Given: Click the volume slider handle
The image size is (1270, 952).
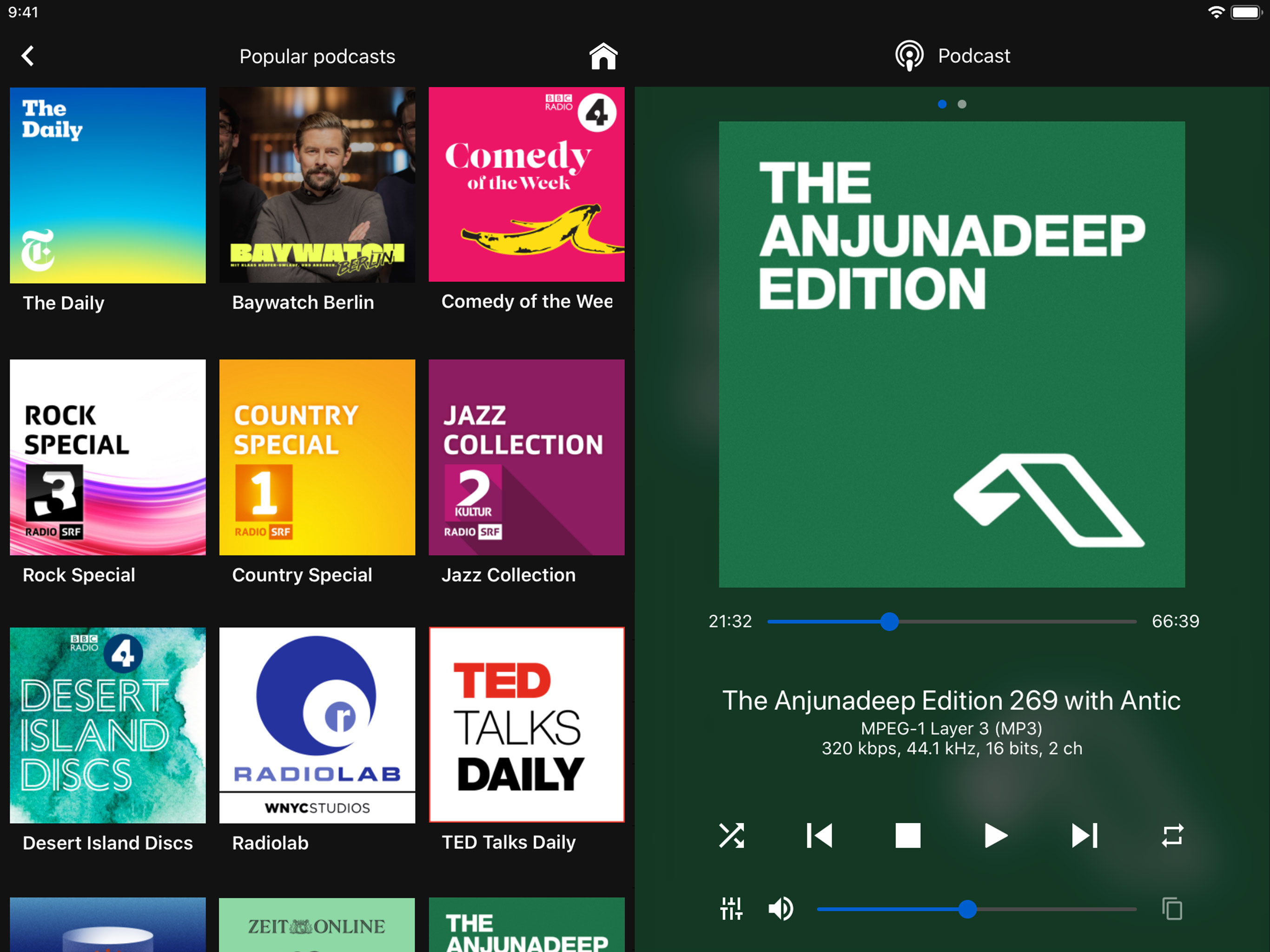Looking at the screenshot, I should click(x=967, y=909).
